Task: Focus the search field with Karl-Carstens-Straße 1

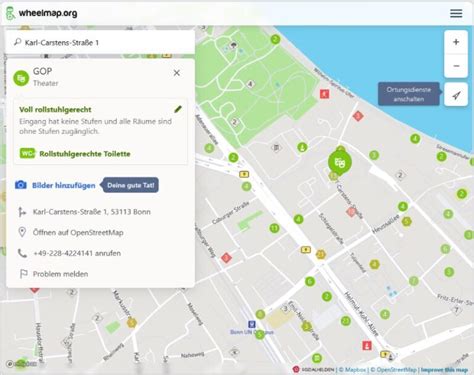Action: [x=100, y=42]
